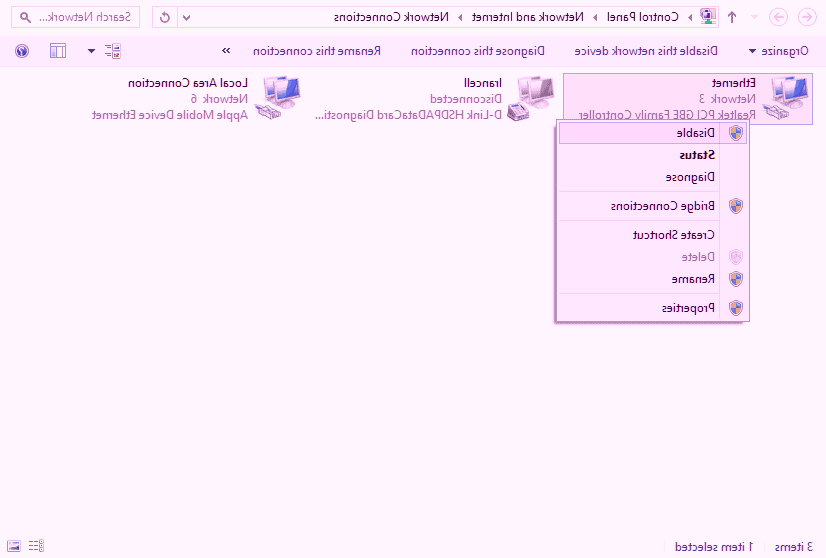Expand the Organize dropdown menu
The width and height of the screenshot is (826, 558).
click(x=781, y=50)
